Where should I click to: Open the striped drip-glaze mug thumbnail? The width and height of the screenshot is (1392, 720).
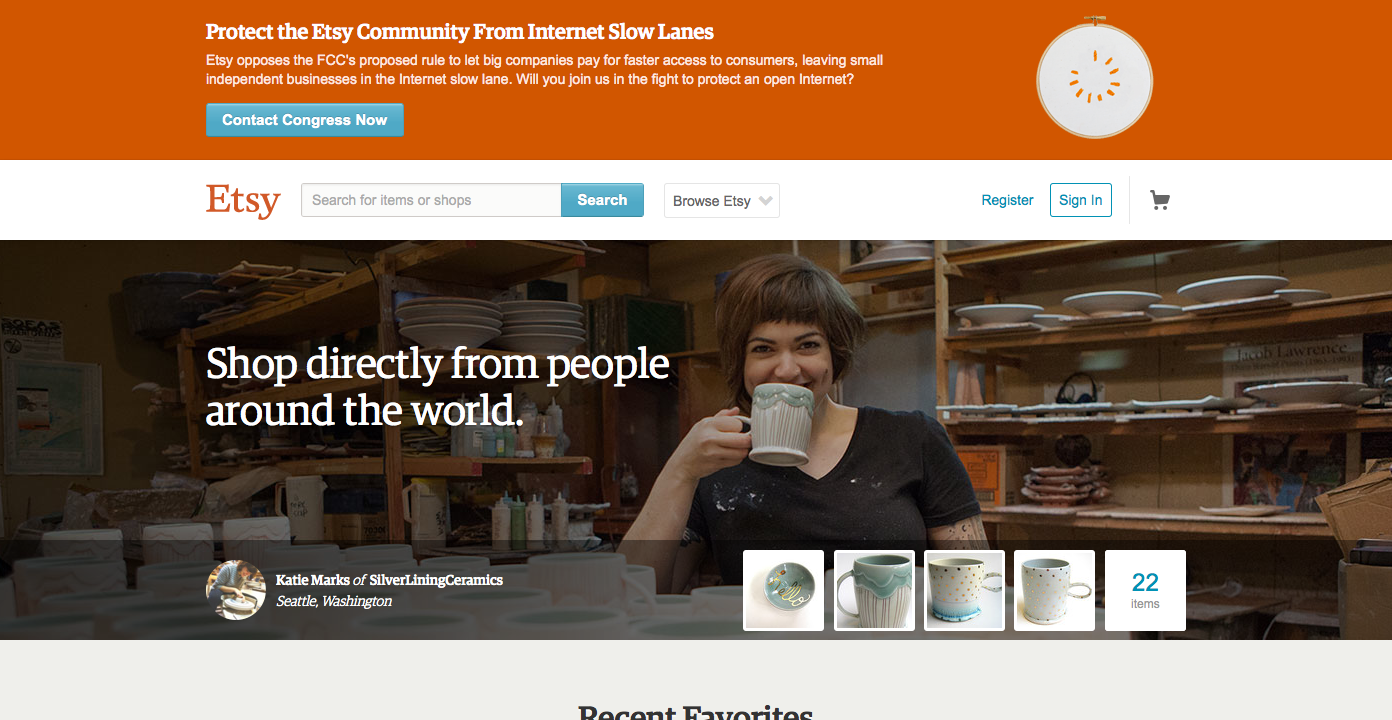point(874,590)
